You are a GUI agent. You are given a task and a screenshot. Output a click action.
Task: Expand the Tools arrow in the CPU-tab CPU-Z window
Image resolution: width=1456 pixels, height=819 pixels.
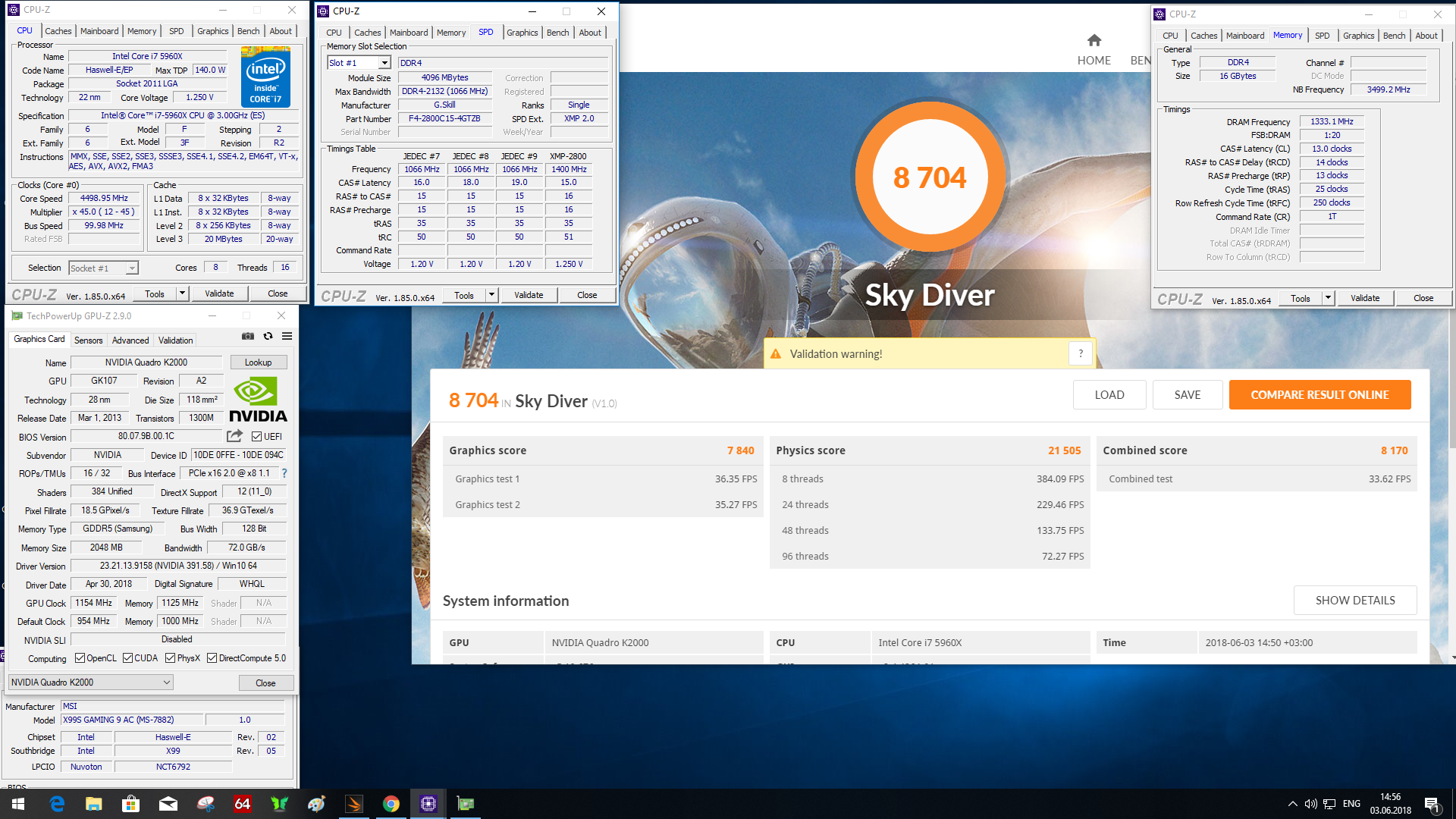[182, 293]
